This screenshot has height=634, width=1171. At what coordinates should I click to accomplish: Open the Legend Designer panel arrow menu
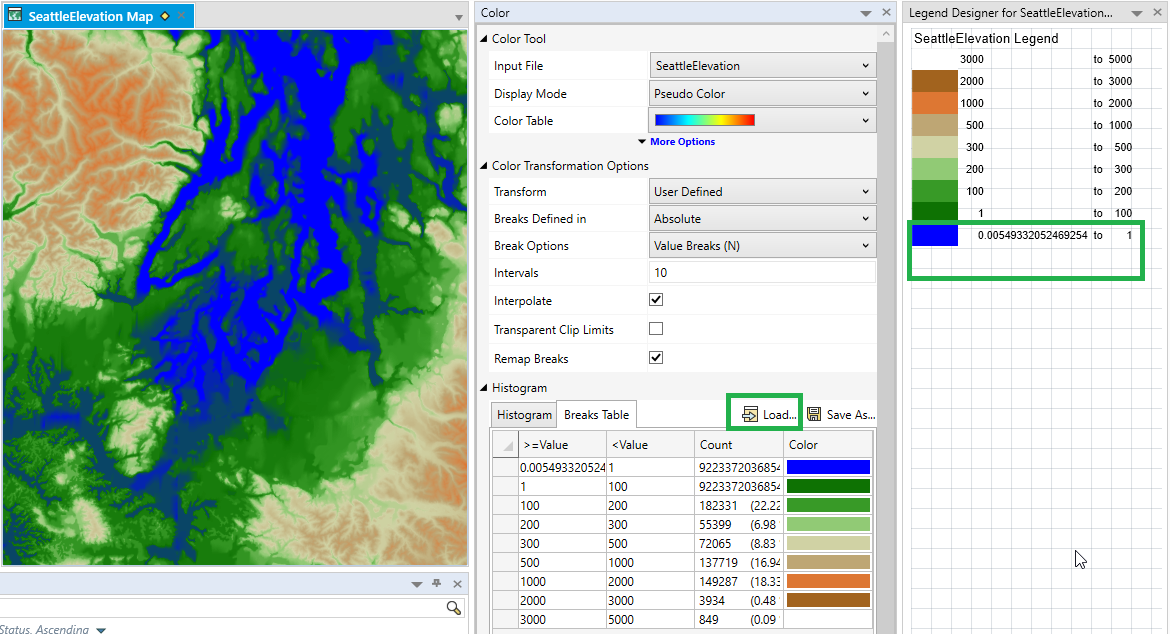[x=1138, y=12]
